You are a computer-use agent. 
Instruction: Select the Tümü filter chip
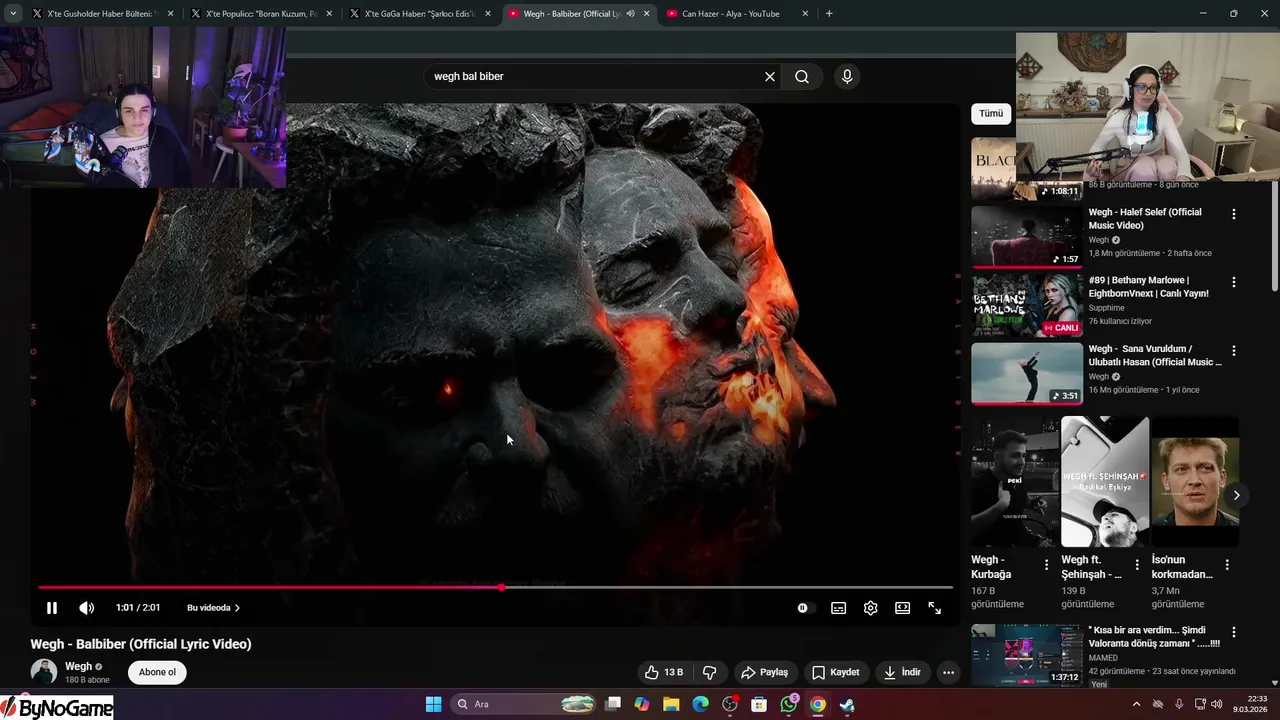point(991,114)
